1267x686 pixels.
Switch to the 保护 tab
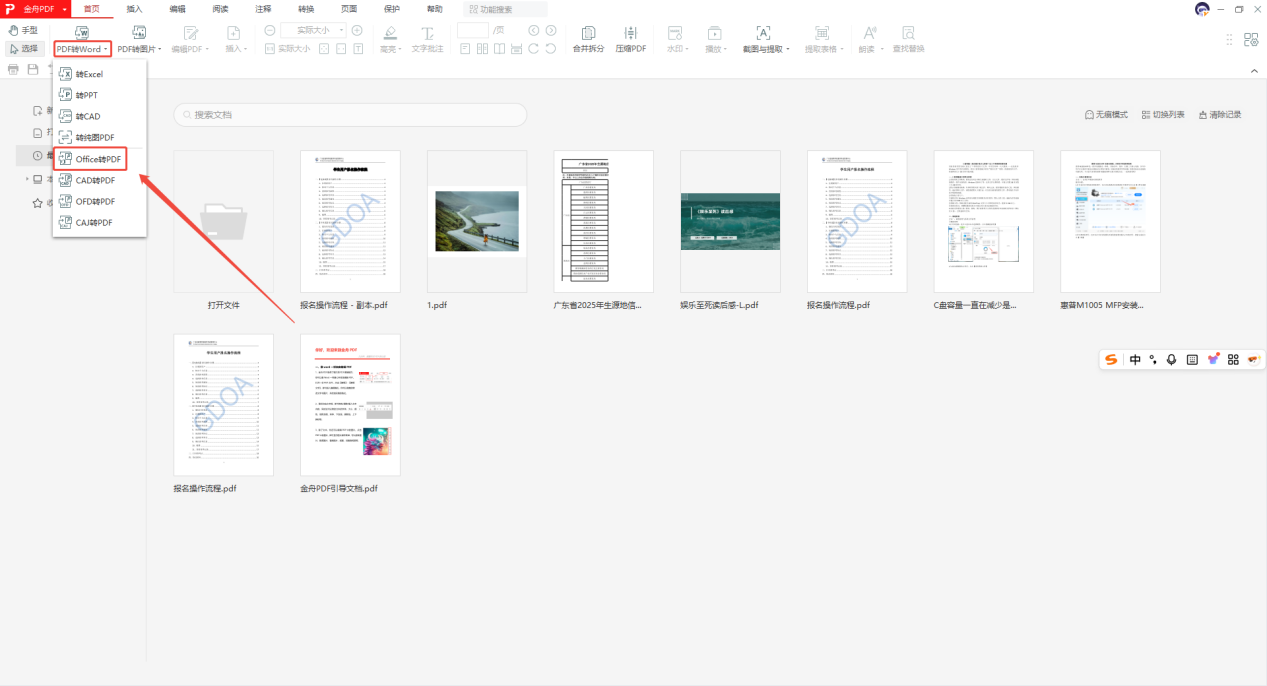point(392,9)
